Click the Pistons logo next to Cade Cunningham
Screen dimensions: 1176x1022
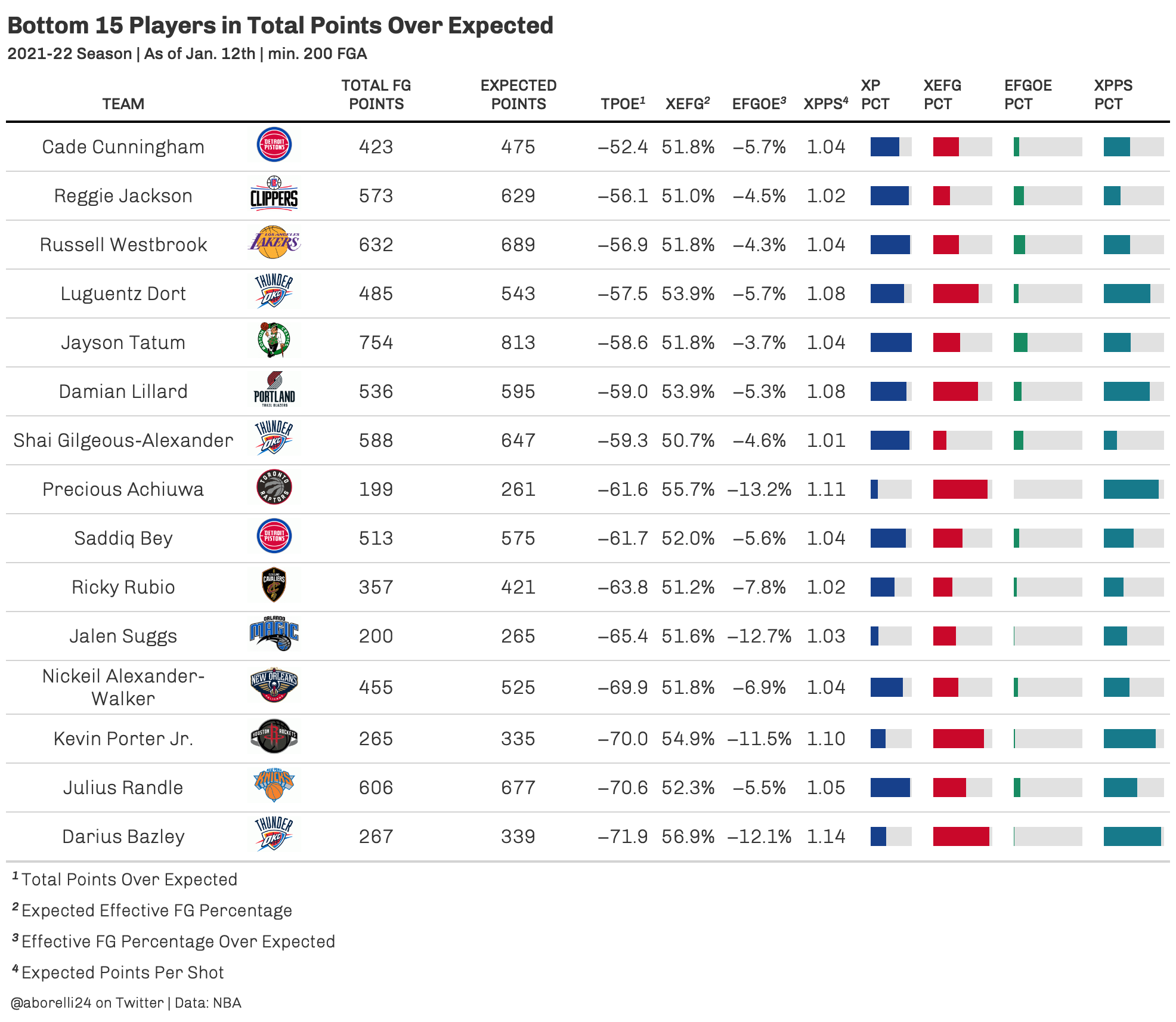pyautogui.click(x=274, y=144)
